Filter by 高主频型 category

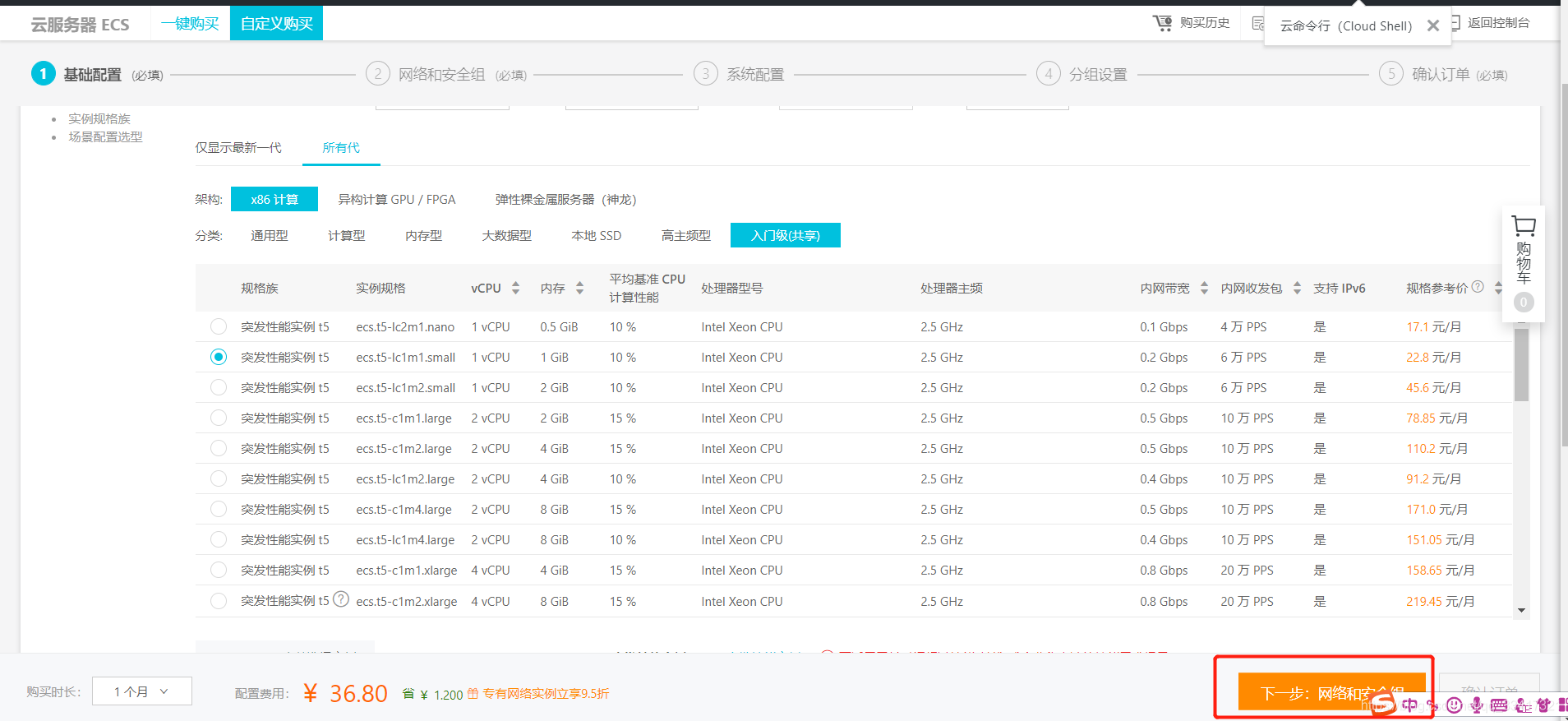[x=686, y=235]
